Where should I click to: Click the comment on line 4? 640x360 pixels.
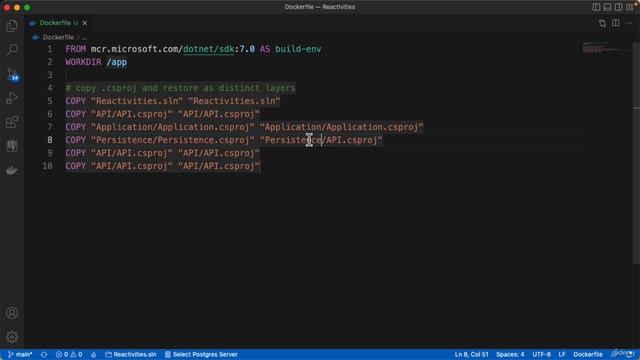pyautogui.click(x=180, y=88)
